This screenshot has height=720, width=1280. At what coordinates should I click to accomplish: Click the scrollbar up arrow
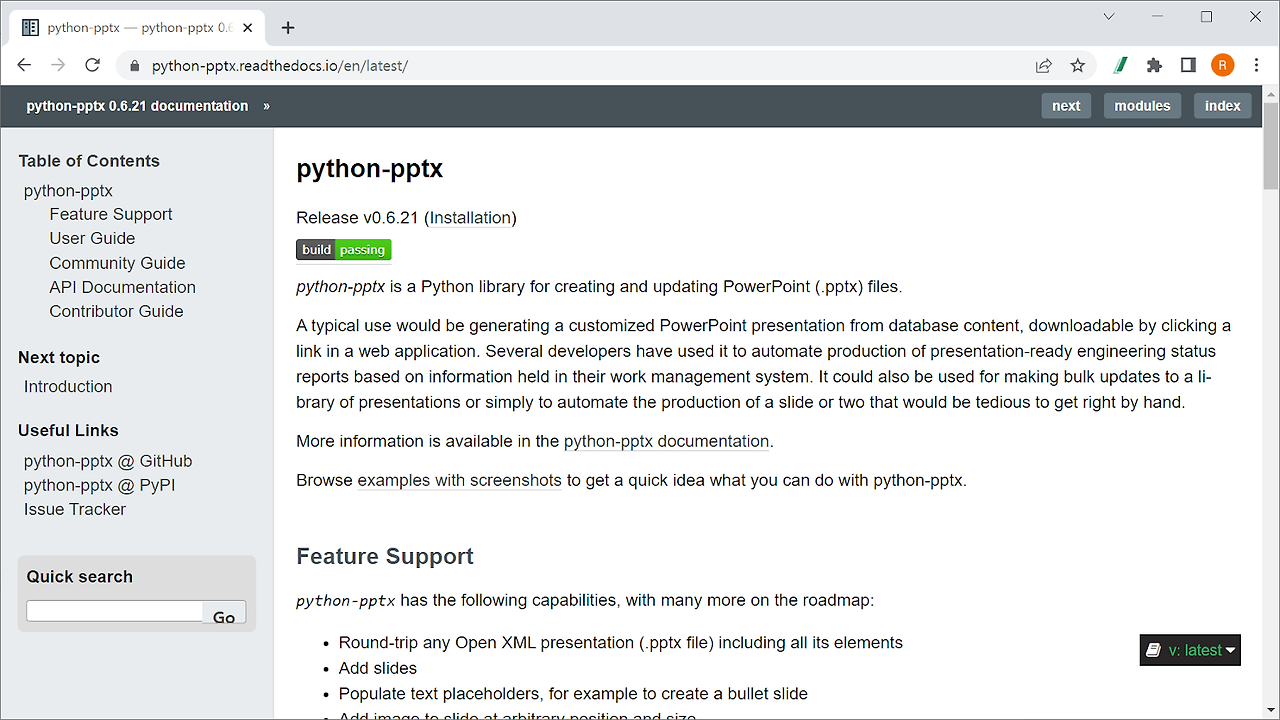coord(1271,93)
